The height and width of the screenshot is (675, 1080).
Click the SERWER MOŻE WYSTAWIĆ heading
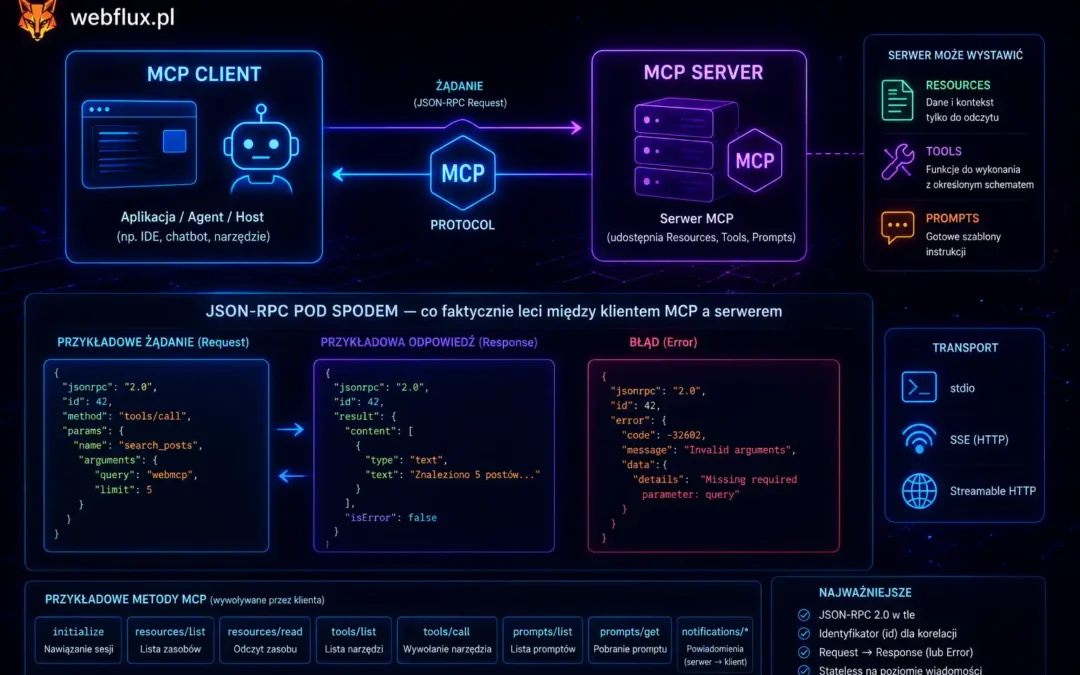click(x=955, y=55)
